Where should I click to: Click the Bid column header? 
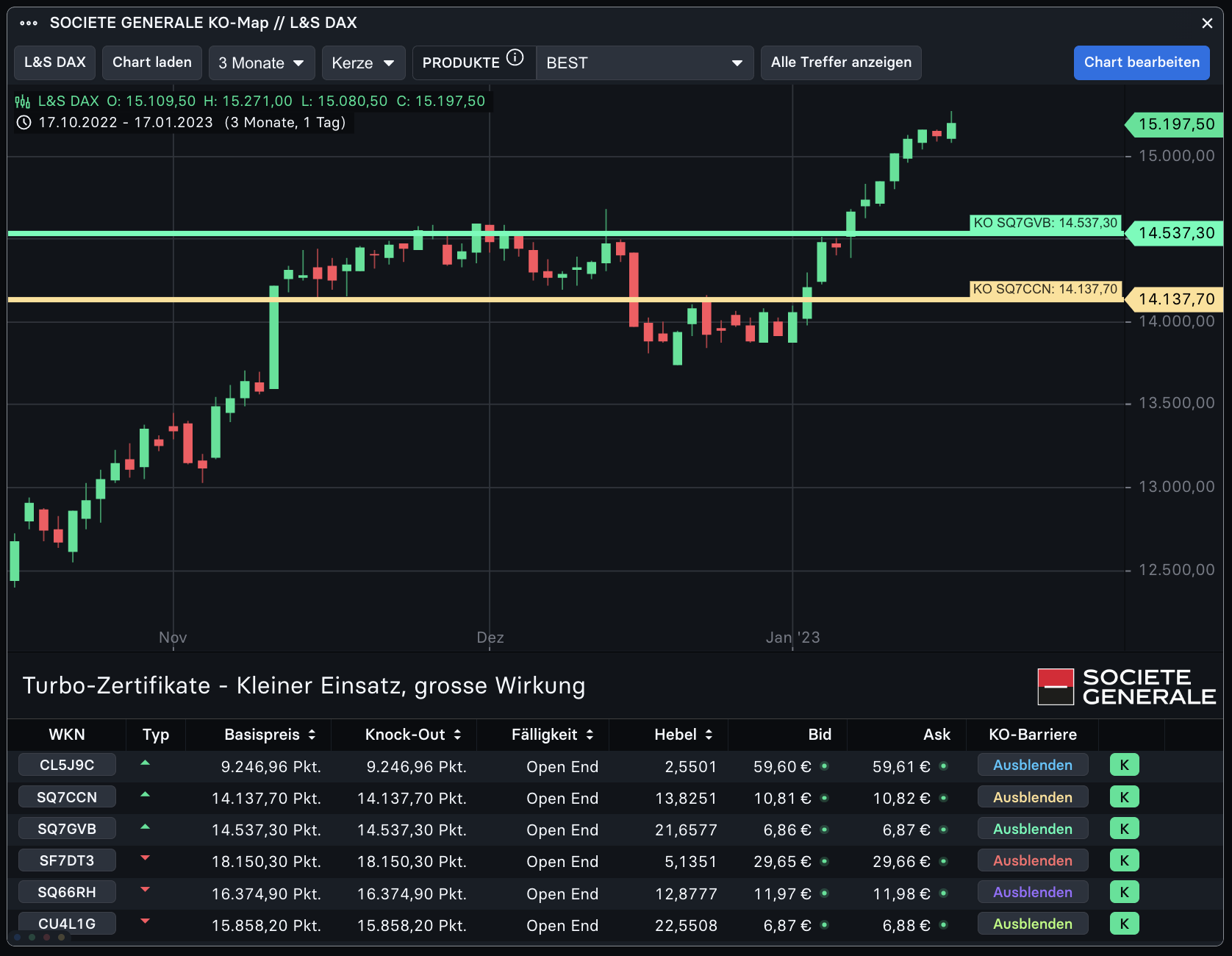(820, 734)
